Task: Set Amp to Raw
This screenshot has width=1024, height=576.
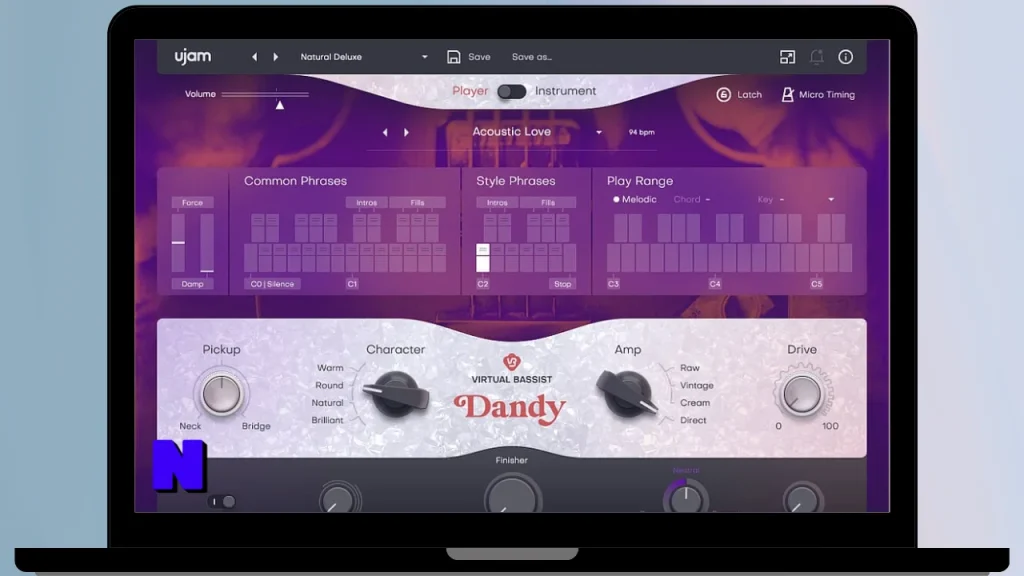Action: click(690, 368)
